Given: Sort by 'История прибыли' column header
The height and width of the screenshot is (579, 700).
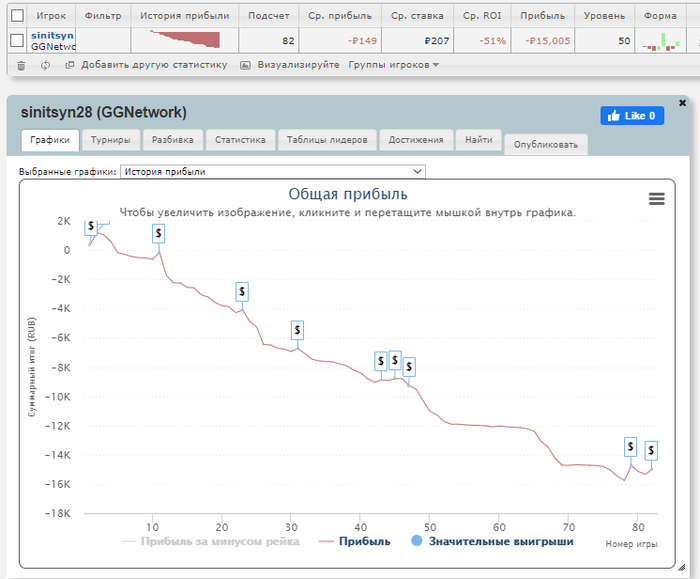Looking at the screenshot, I should [184, 16].
